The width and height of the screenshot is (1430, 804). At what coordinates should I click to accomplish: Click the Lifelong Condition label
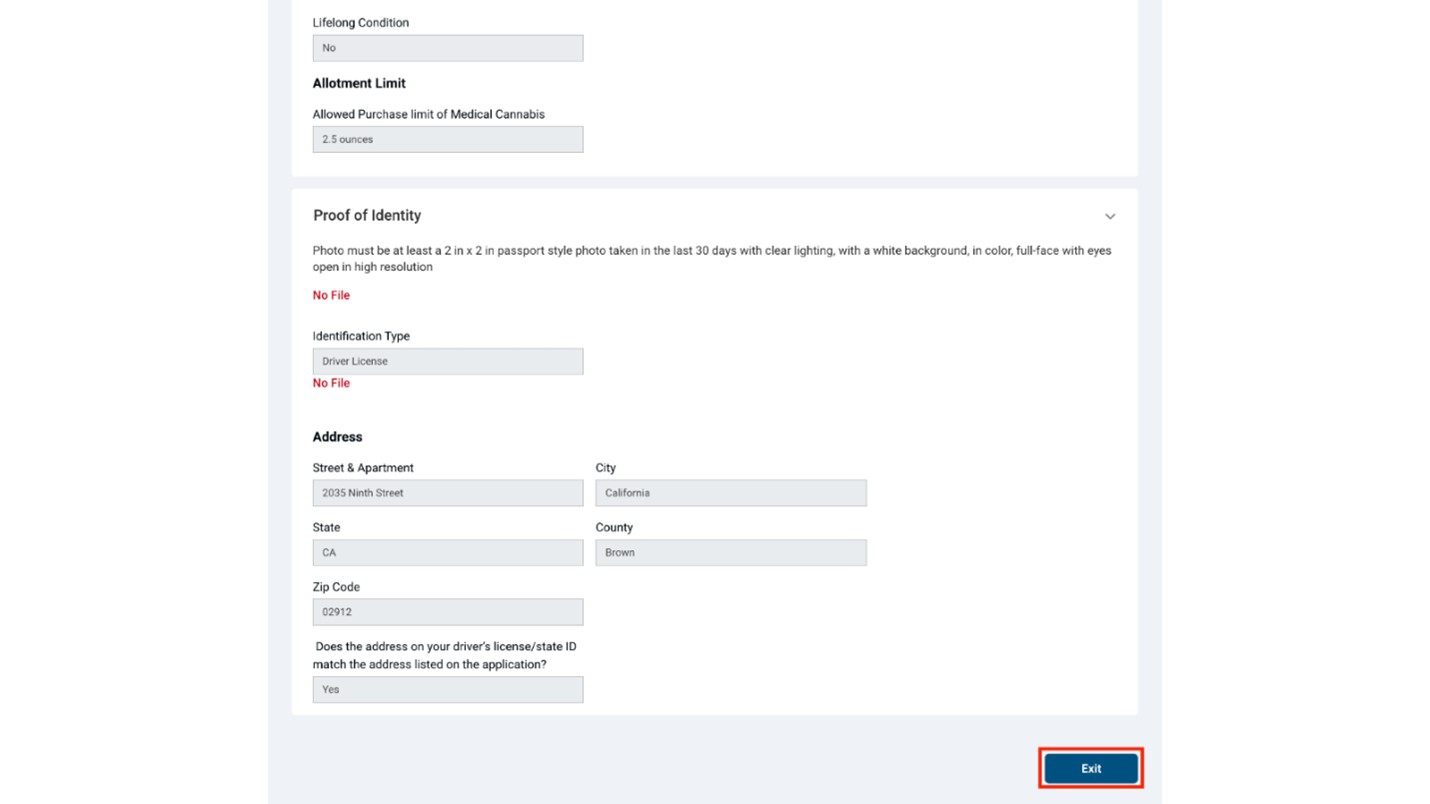coord(360,22)
